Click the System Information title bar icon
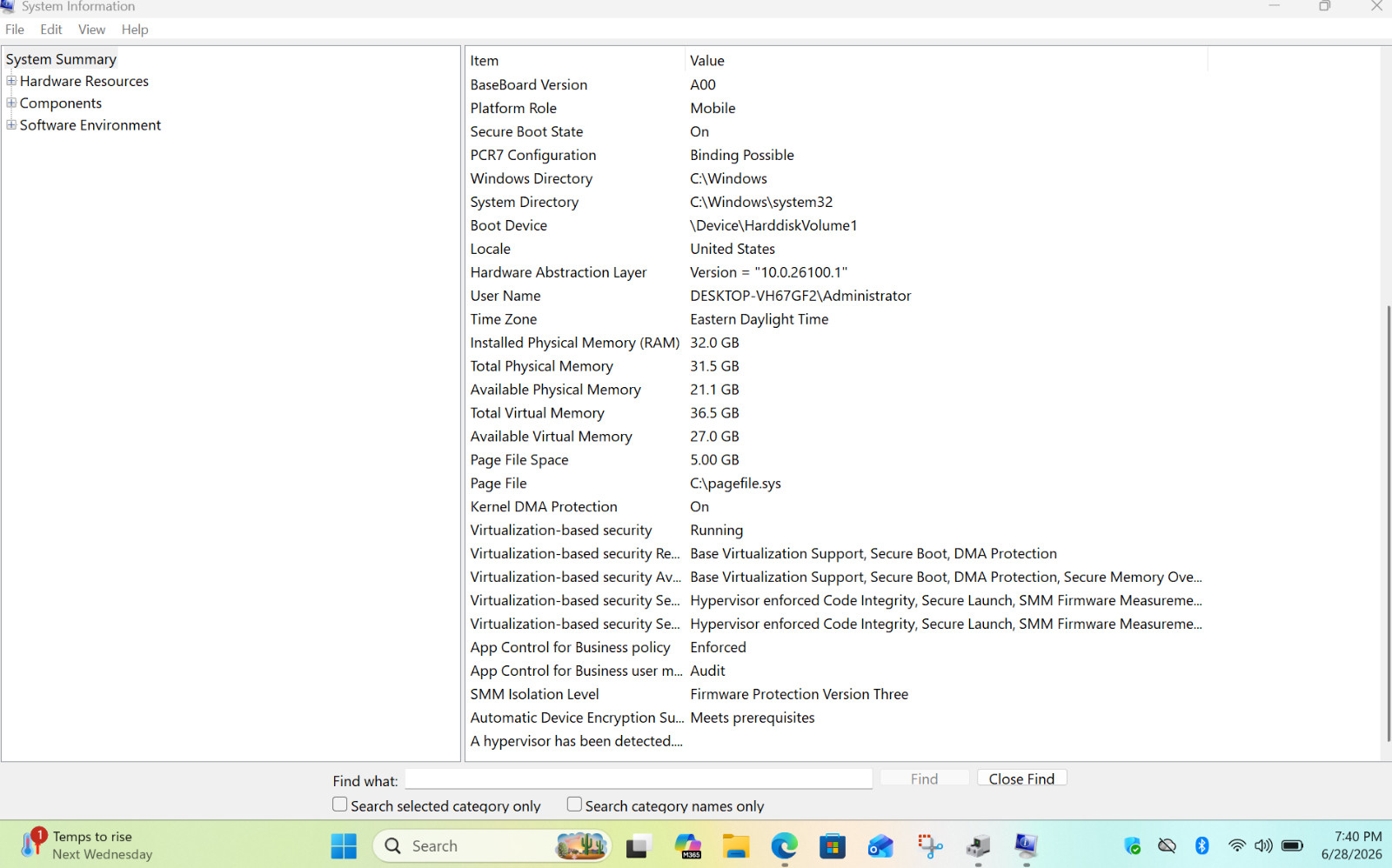 coord(8,6)
